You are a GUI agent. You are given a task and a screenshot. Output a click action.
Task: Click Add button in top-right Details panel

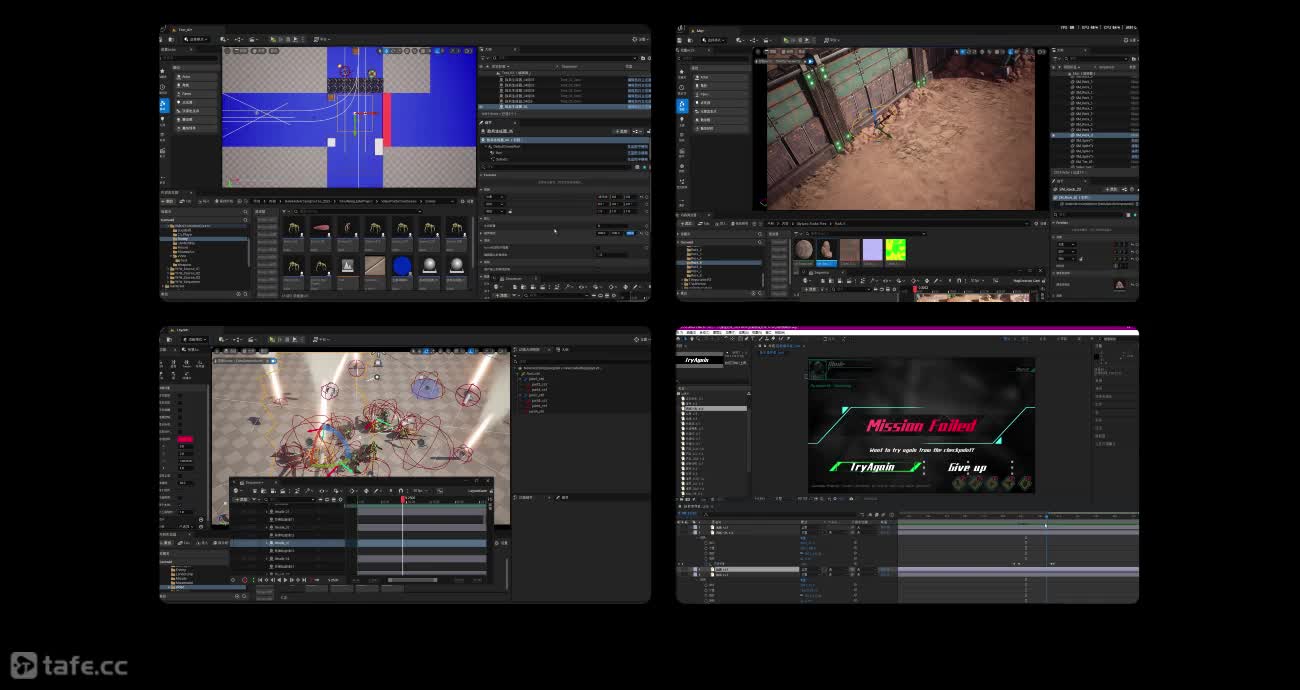(1110, 188)
